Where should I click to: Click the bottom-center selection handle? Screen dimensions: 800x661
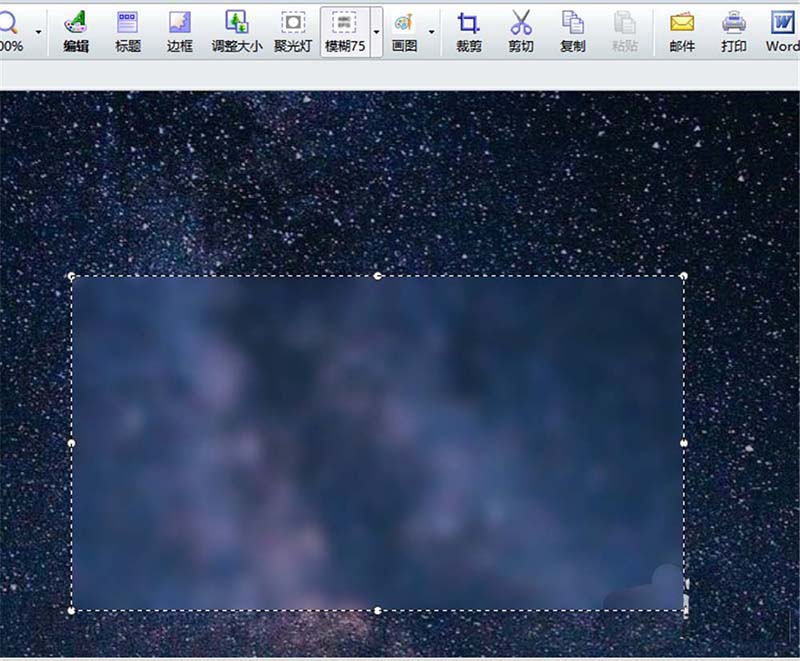pos(378,610)
